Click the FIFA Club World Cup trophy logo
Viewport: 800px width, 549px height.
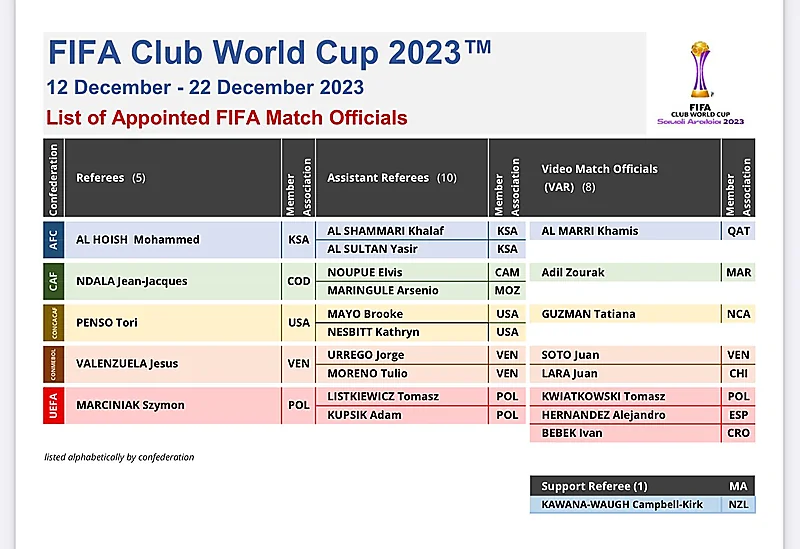pos(701,83)
